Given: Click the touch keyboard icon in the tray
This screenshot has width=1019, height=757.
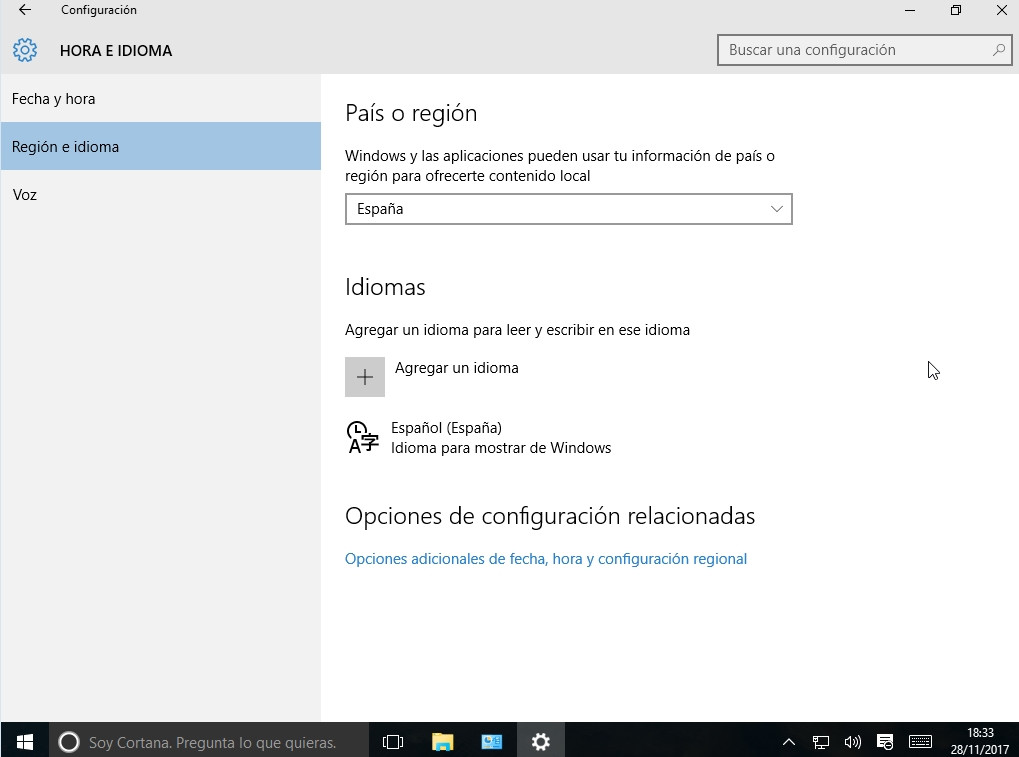Looking at the screenshot, I should (920, 742).
